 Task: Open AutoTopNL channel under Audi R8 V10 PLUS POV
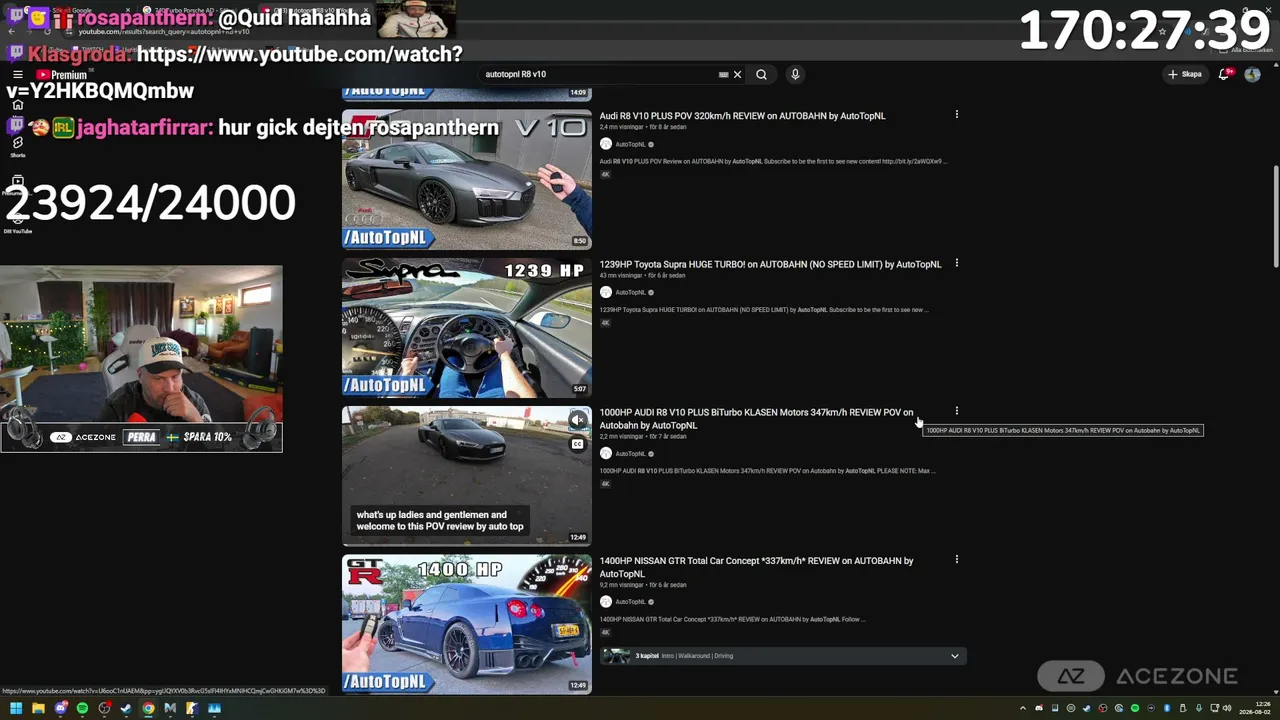tap(630, 145)
